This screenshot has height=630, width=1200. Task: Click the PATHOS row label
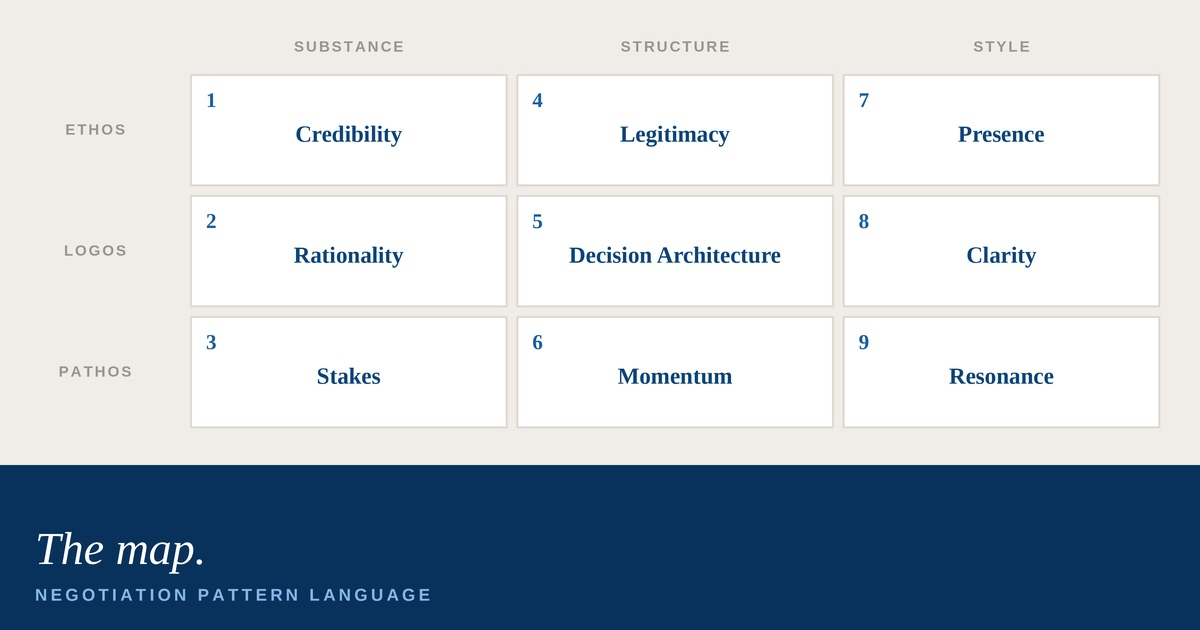pyautogui.click(x=96, y=372)
